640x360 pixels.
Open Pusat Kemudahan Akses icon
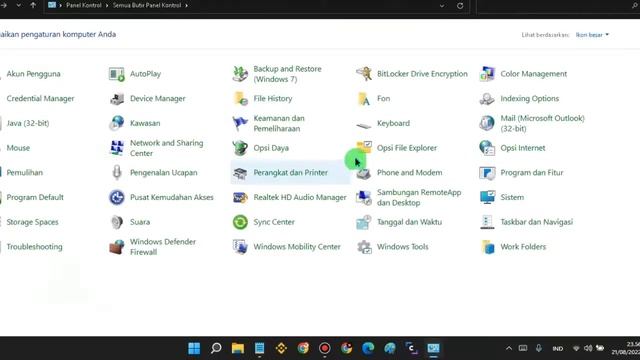point(117,197)
